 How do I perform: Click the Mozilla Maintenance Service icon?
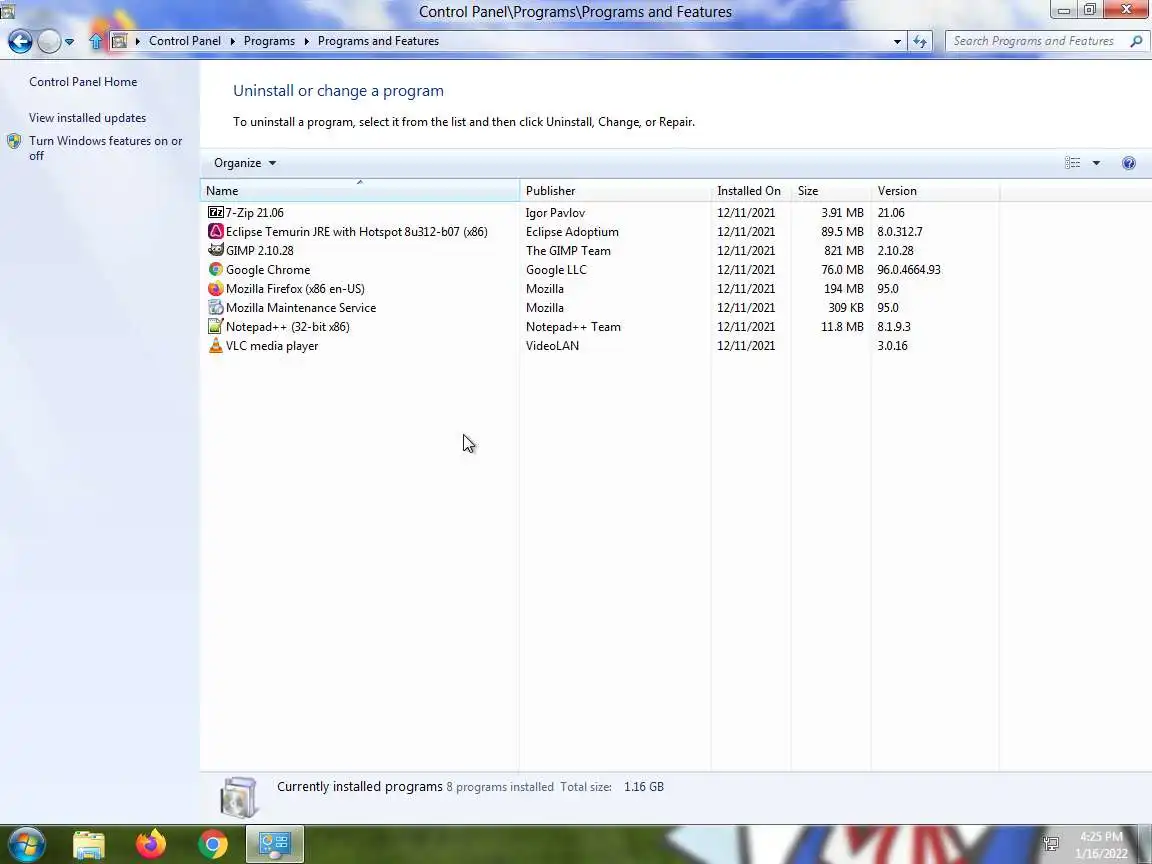(x=215, y=308)
